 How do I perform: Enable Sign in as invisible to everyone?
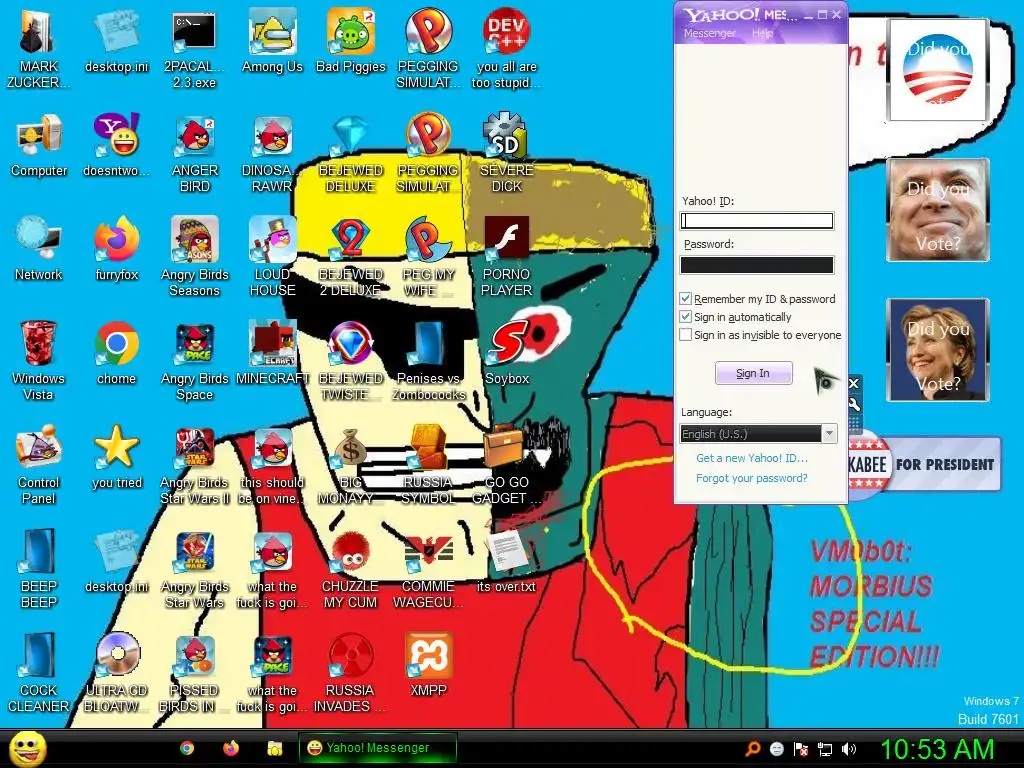pyautogui.click(x=685, y=334)
